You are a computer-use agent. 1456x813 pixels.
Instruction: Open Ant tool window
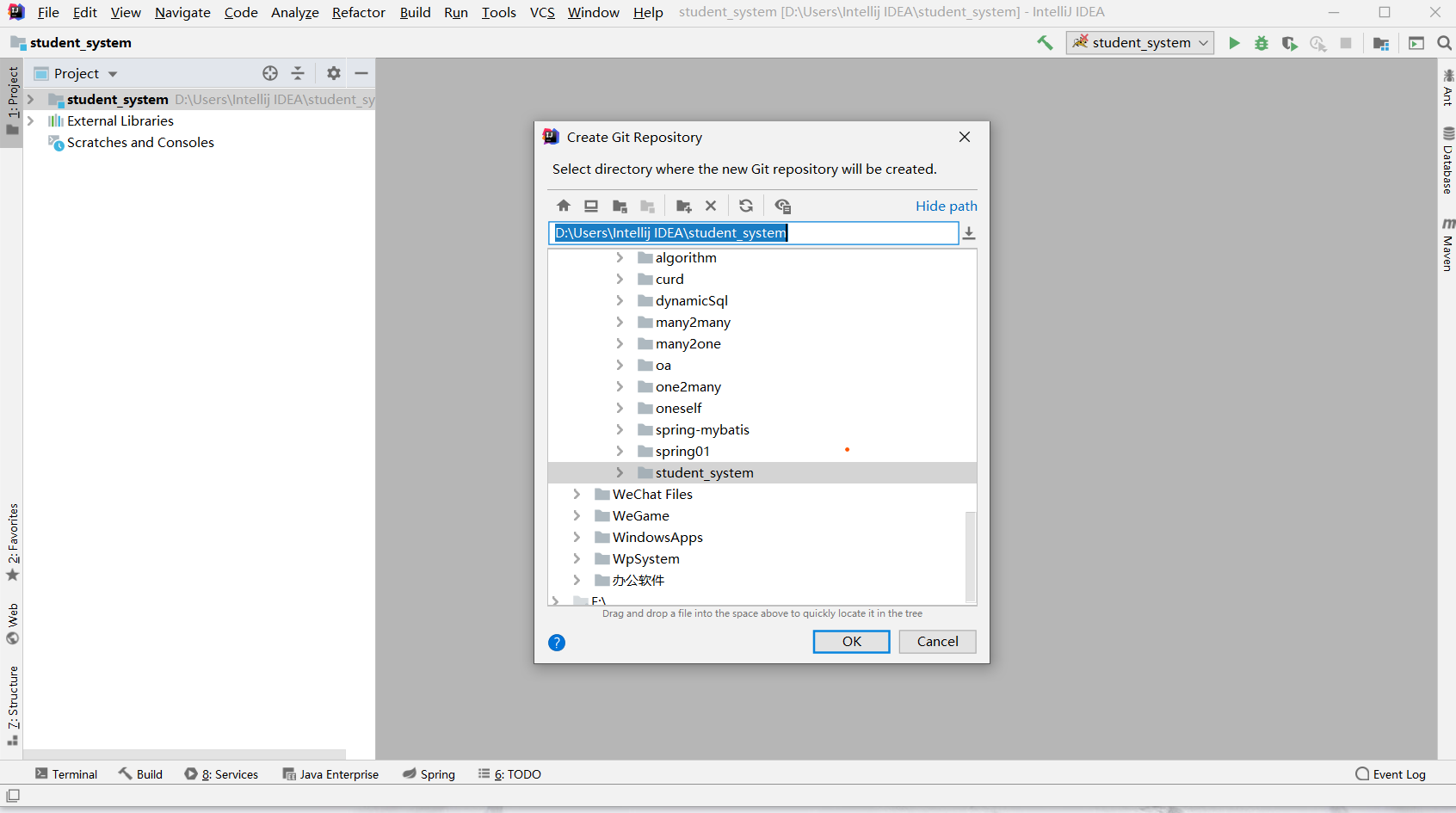point(1447,87)
